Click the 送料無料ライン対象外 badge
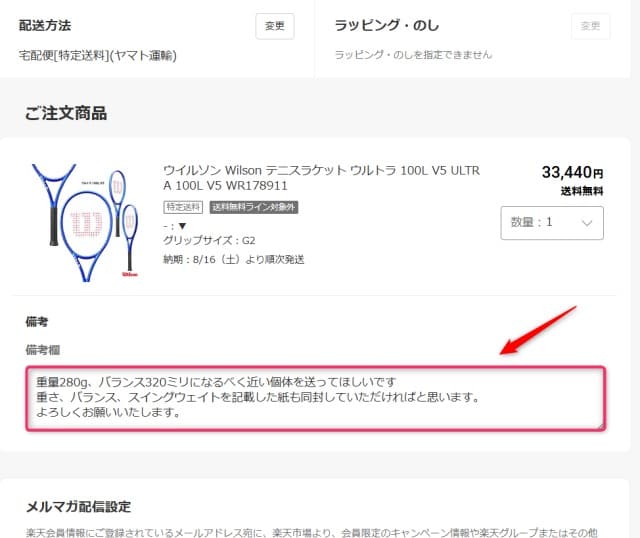This screenshot has width=640, height=538. click(x=254, y=207)
